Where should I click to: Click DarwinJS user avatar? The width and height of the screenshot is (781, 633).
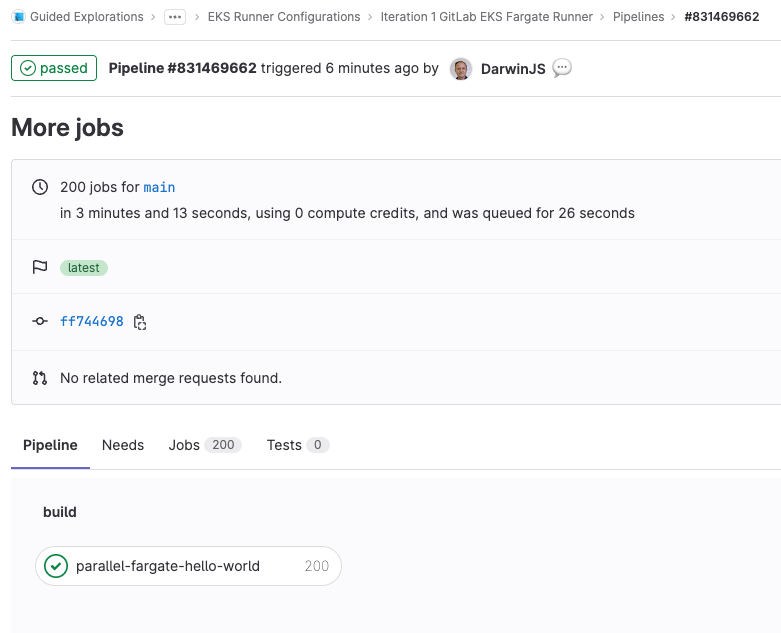click(460, 69)
